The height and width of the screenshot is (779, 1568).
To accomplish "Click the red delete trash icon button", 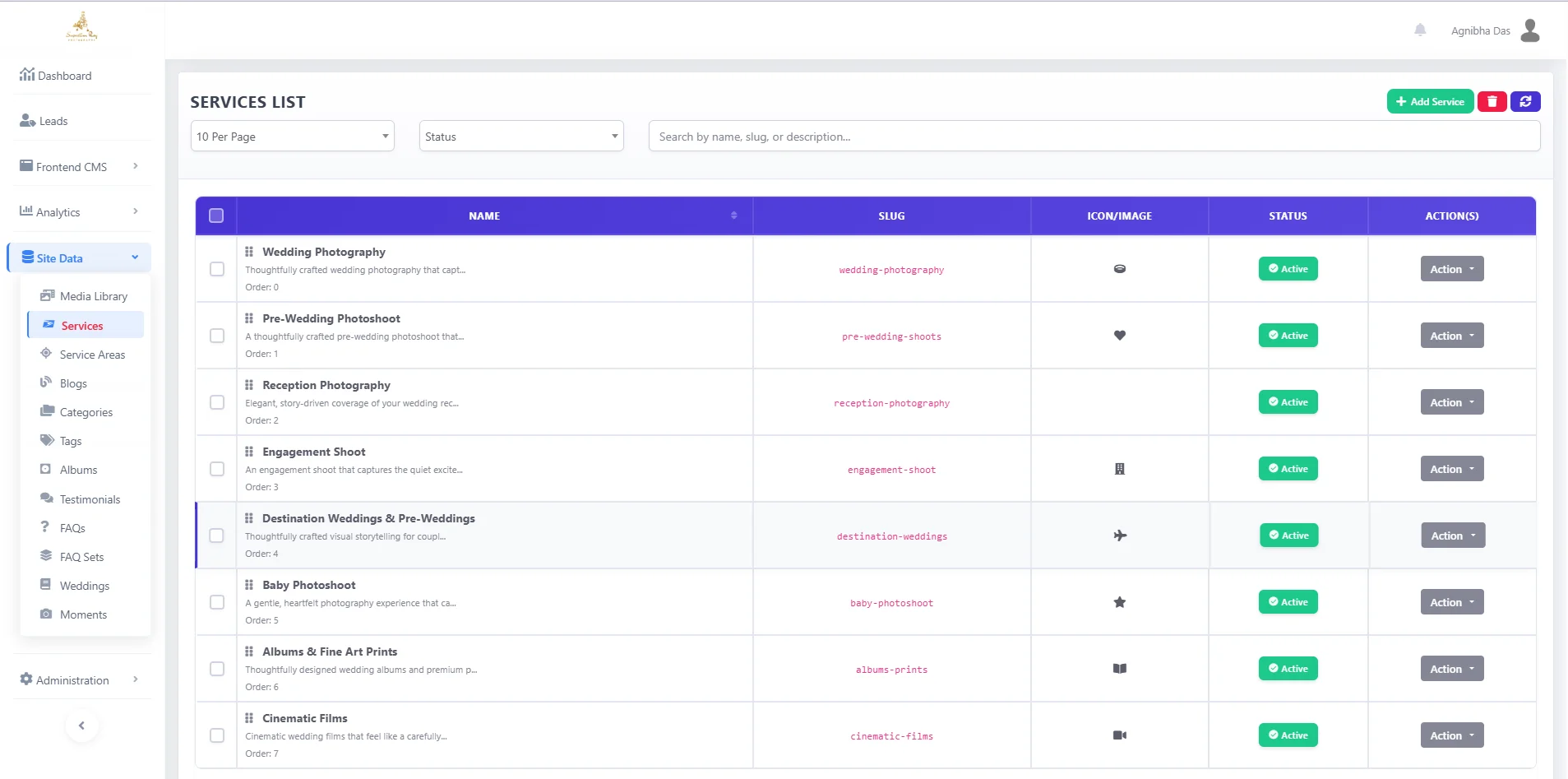I will click(x=1492, y=101).
